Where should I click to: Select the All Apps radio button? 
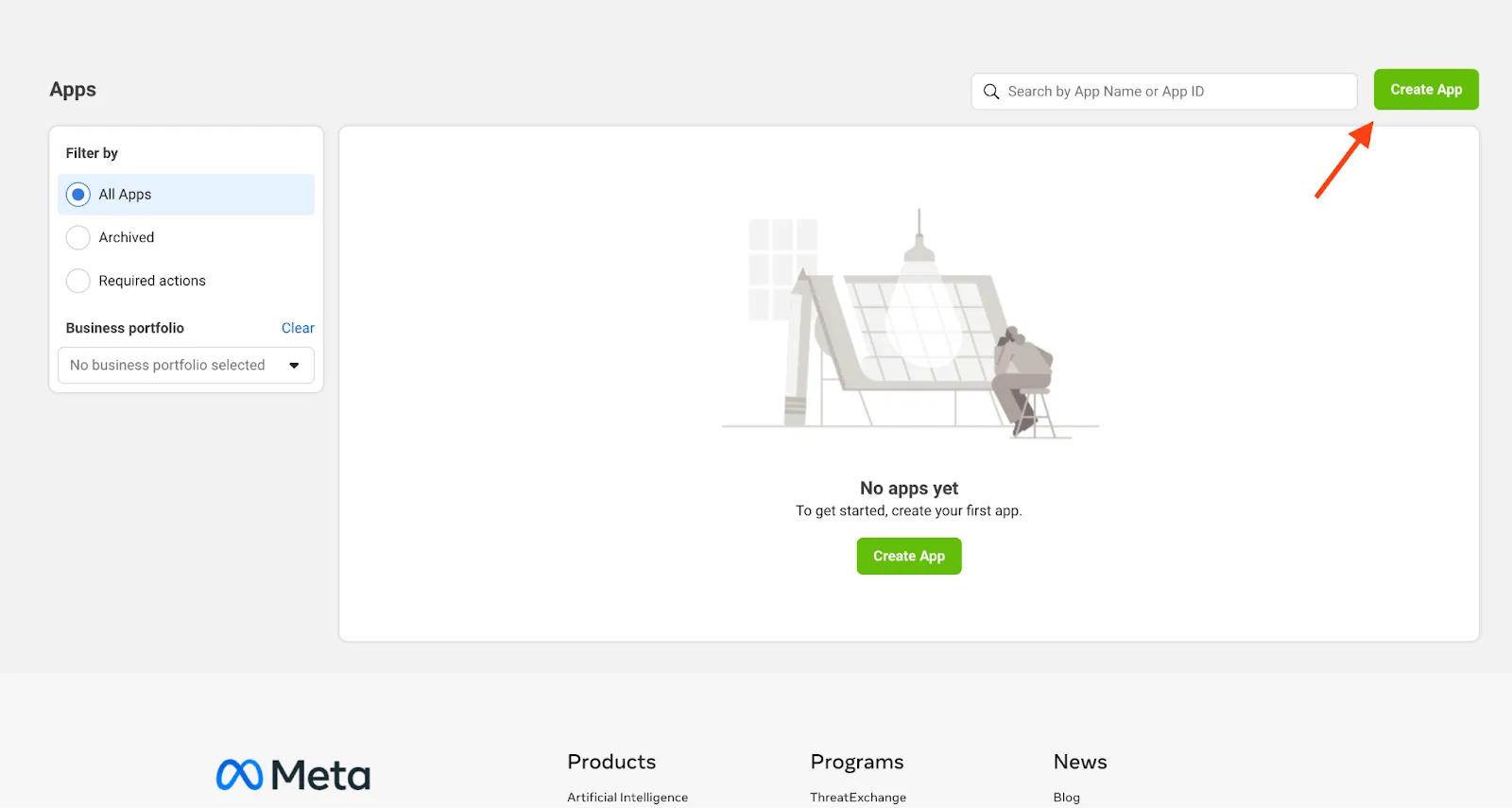[78, 195]
